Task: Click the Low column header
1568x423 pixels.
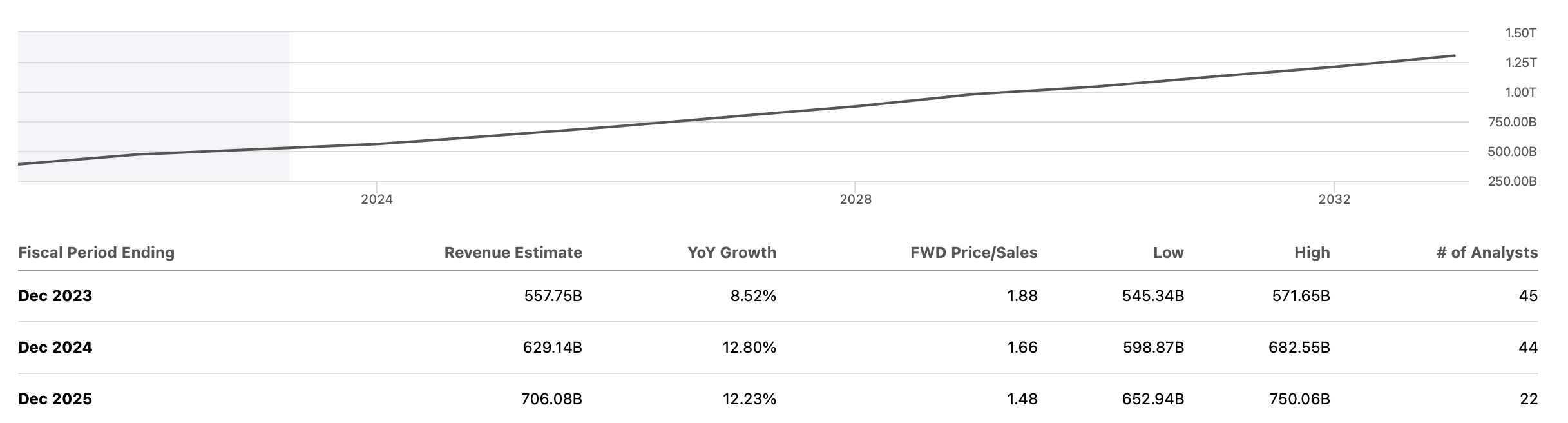Action: 1168,253
